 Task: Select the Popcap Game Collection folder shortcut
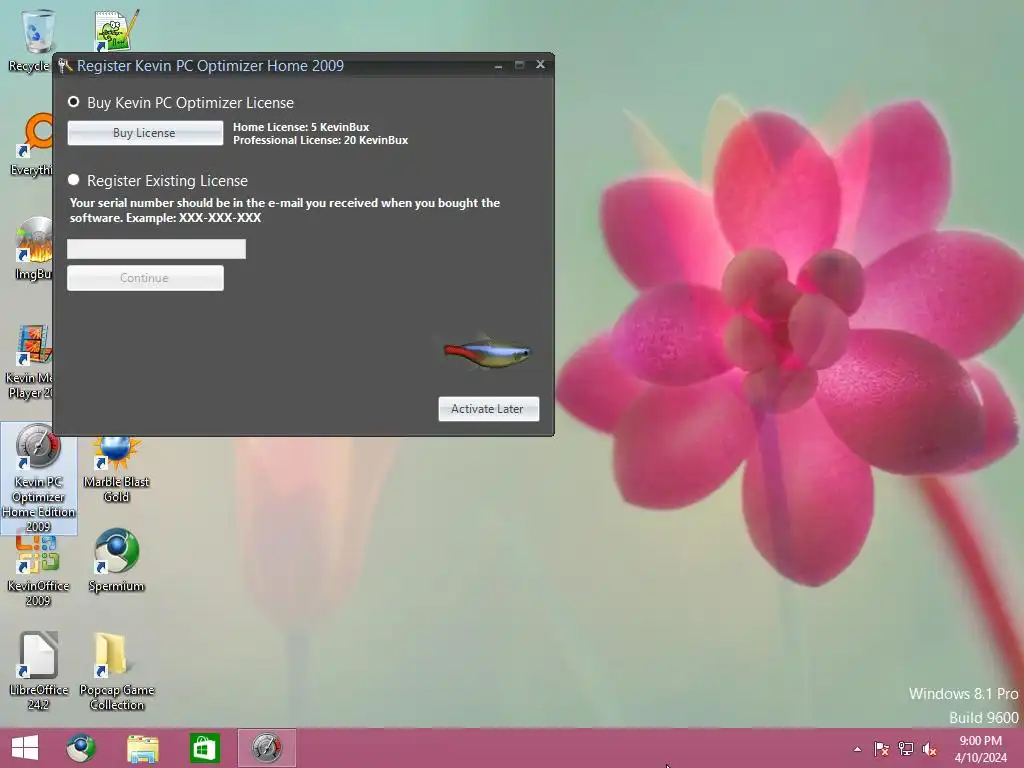pos(116,671)
